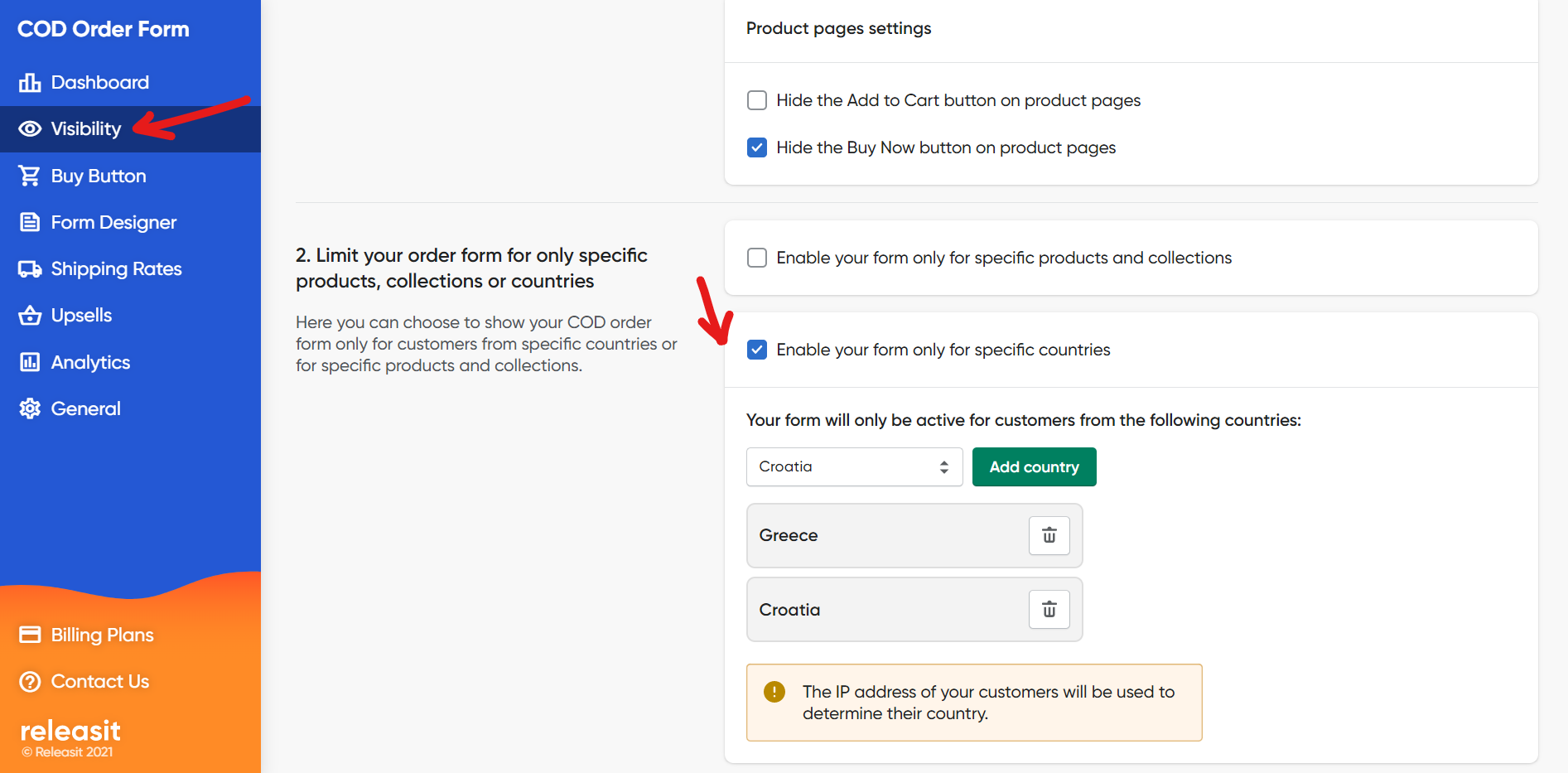Open the Billing Plans page
This screenshot has width=1568, height=773.
point(102,635)
